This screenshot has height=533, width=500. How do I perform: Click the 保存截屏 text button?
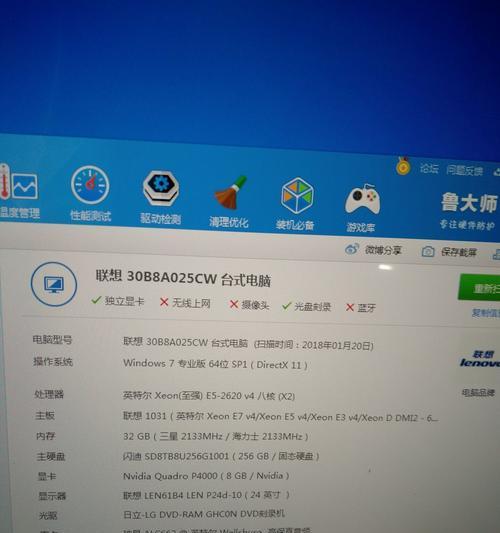point(459,252)
